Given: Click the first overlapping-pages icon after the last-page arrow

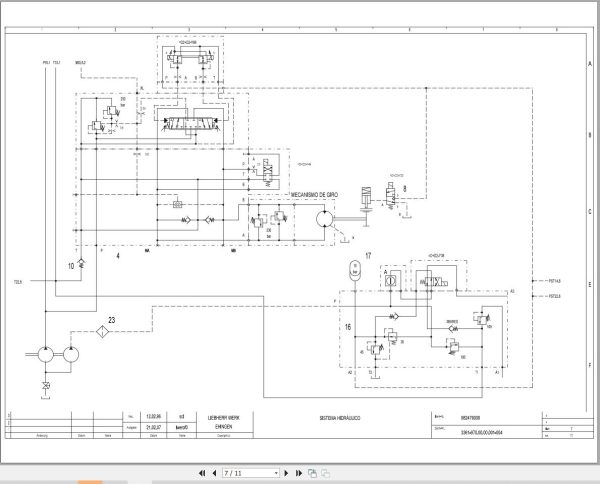Looking at the screenshot, I should coord(312,473).
